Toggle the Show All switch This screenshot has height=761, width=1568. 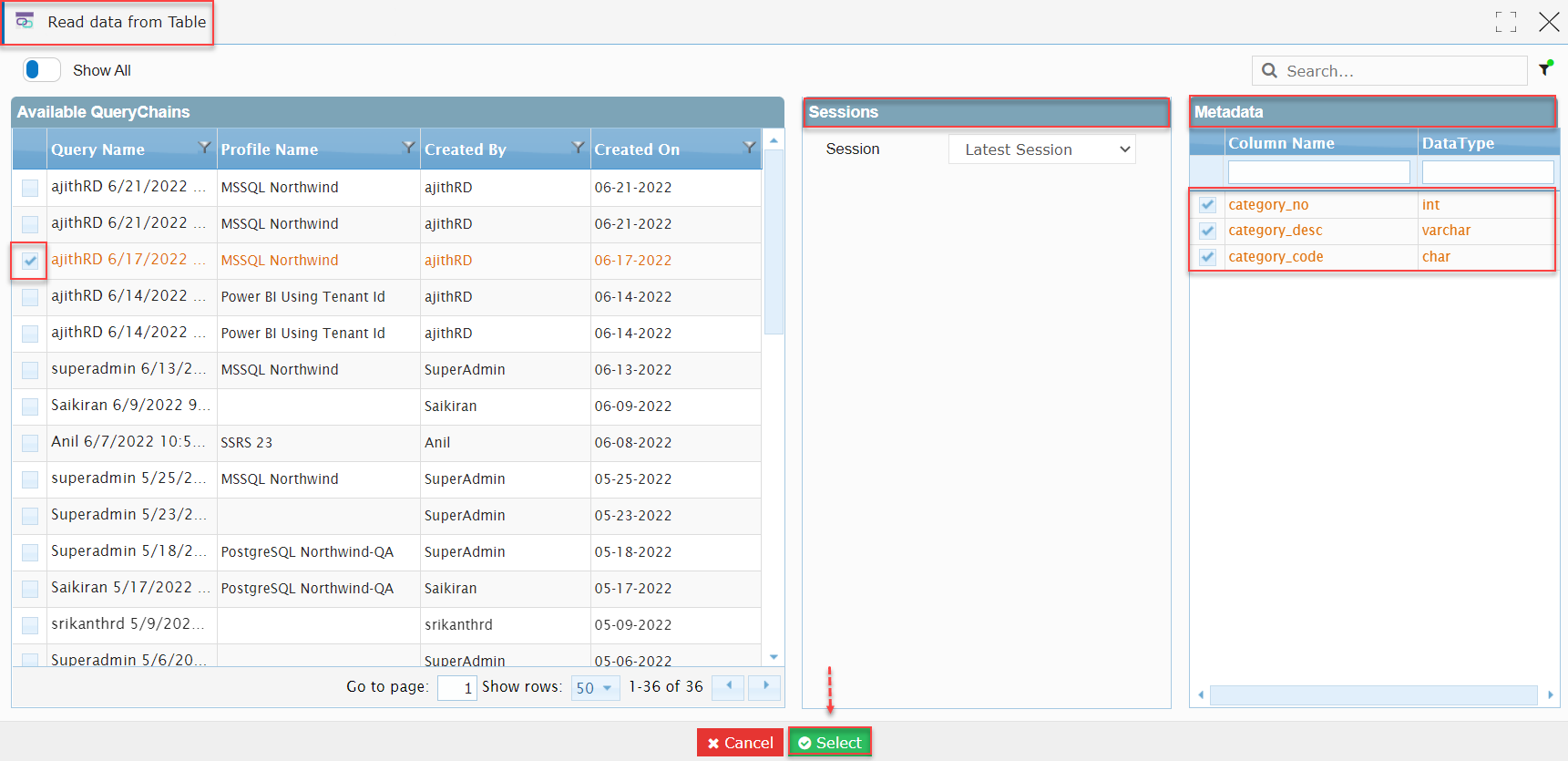tap(42, 69)
